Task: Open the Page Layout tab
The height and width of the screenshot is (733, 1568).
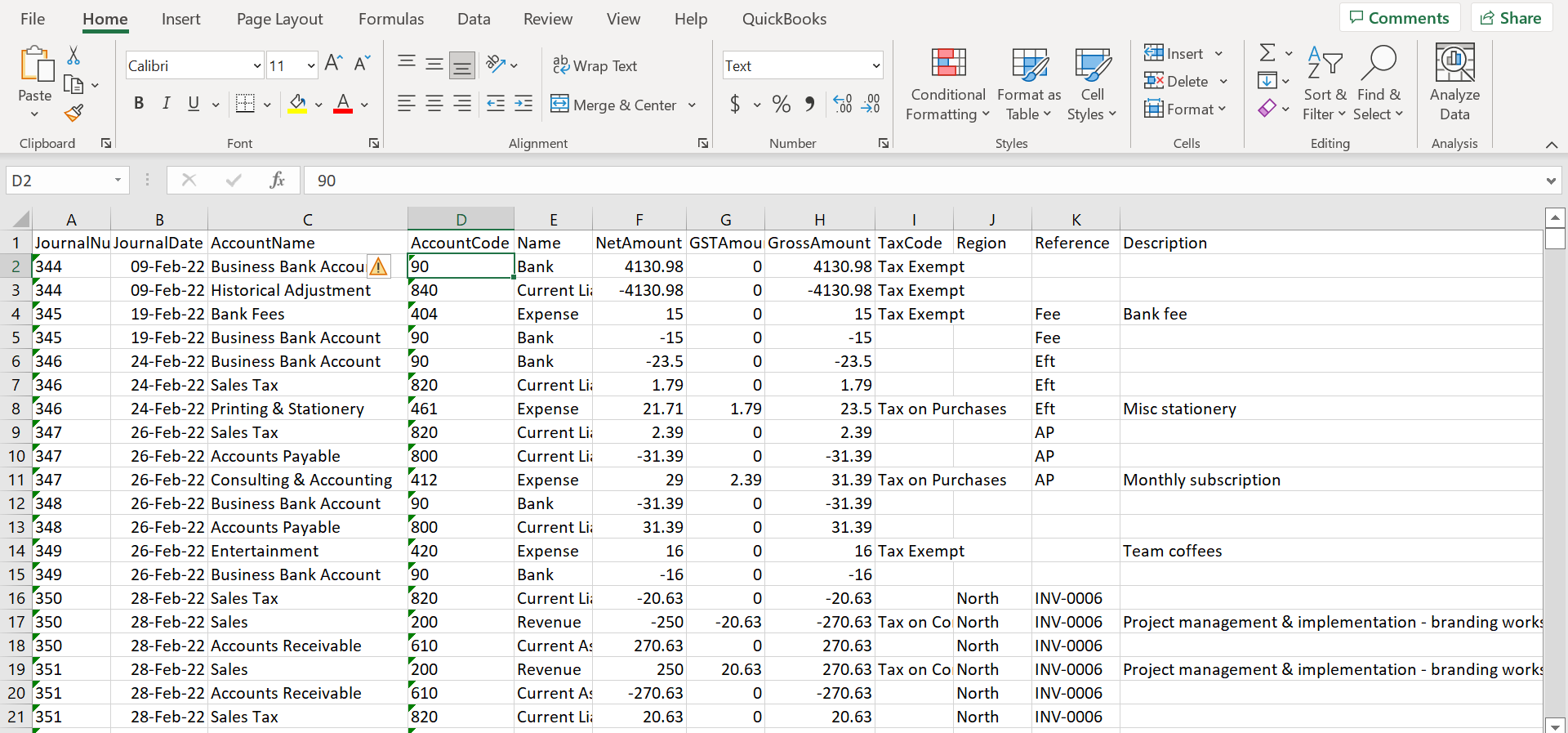Action: [279, 19]
